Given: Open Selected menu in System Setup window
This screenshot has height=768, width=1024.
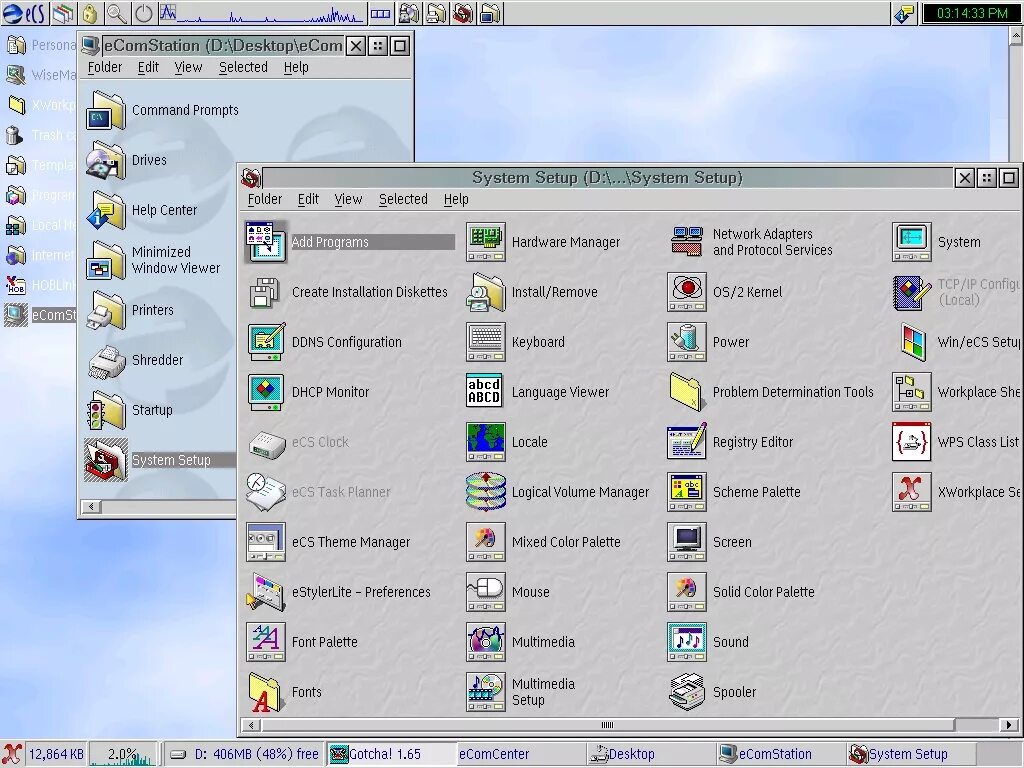Looking at the screenshot, I should click(x=403, y=199).
